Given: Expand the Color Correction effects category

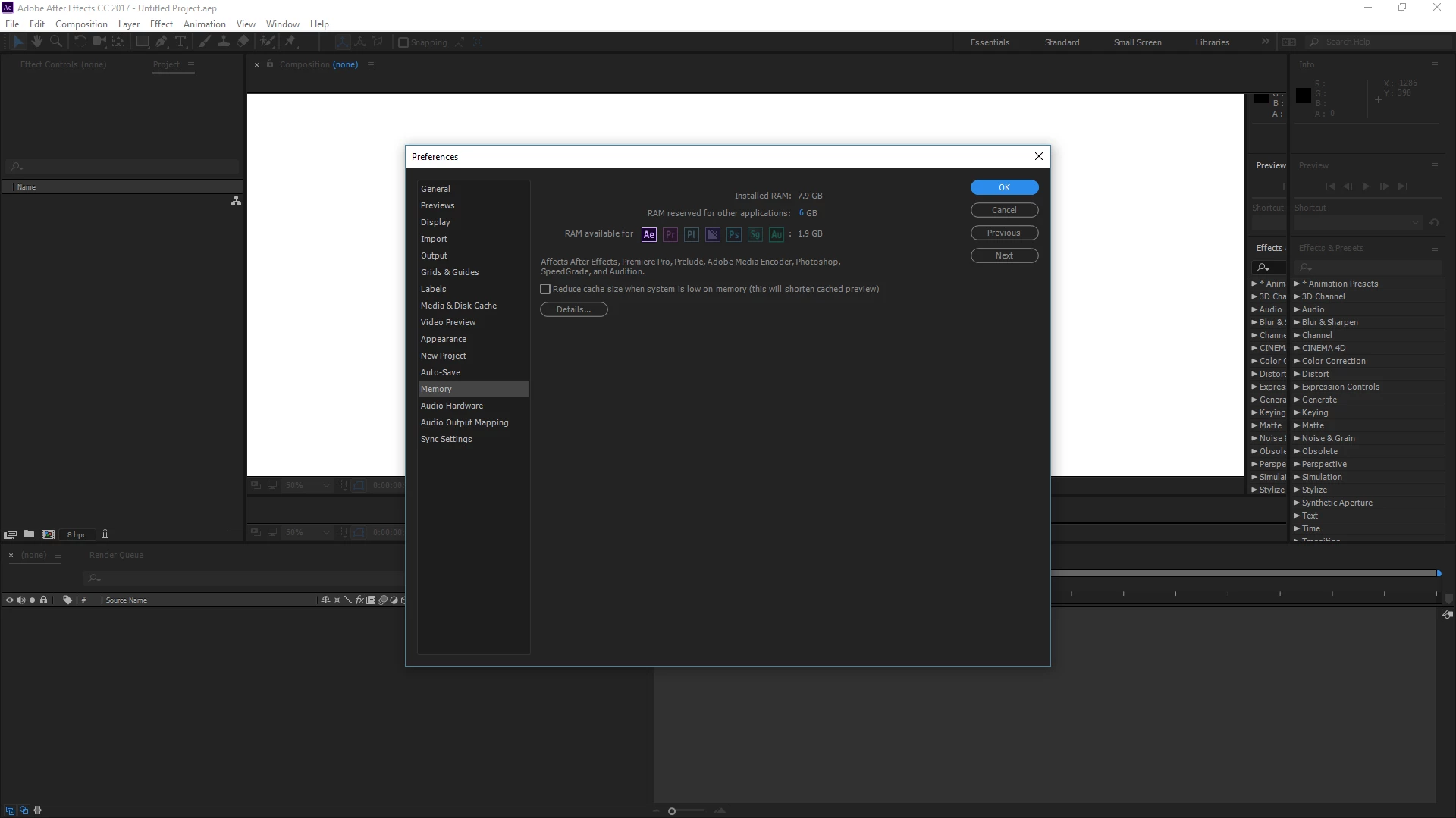Looking at the screenshot, I should pos(1297,361).
